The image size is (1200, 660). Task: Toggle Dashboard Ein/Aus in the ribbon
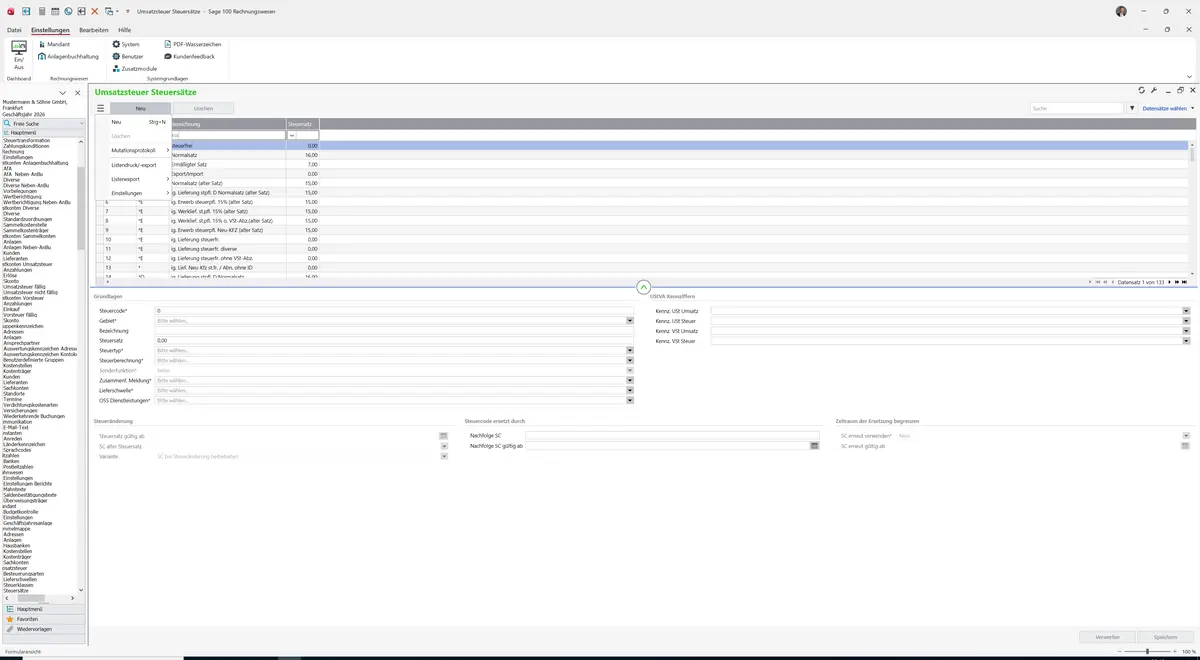point(19,56)
